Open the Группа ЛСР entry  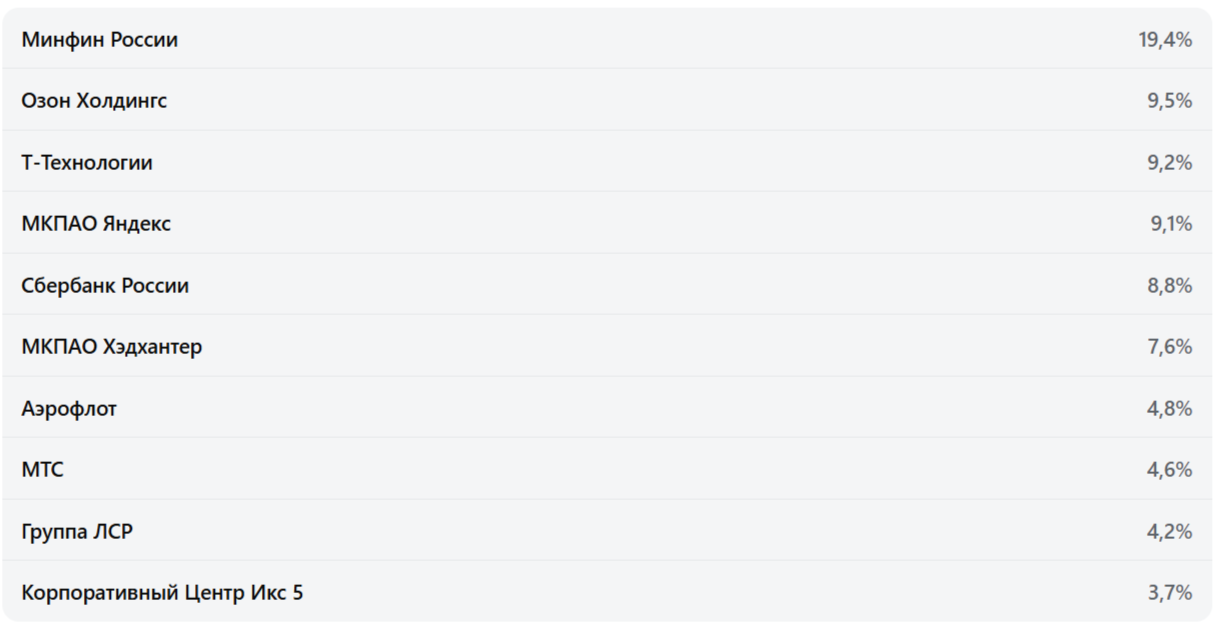[x=77, y=532]
